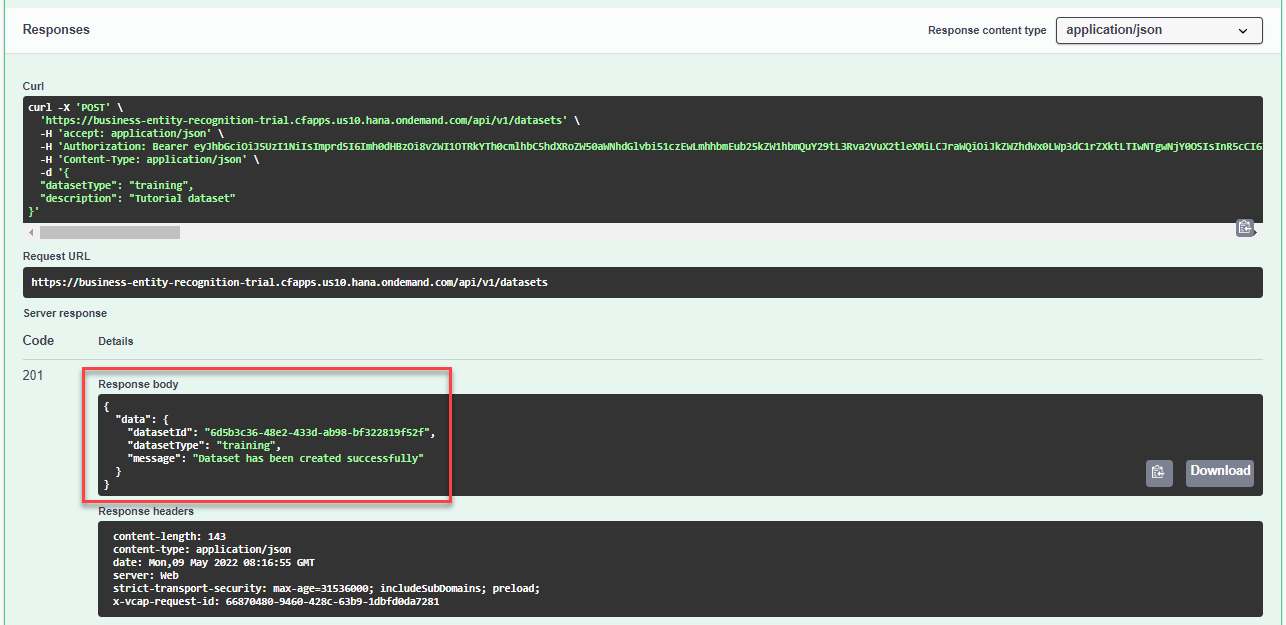Click the curl box horizontal scrollbar thumb
The height and width of the screenshot is (625, 1286).
point(110,232)
